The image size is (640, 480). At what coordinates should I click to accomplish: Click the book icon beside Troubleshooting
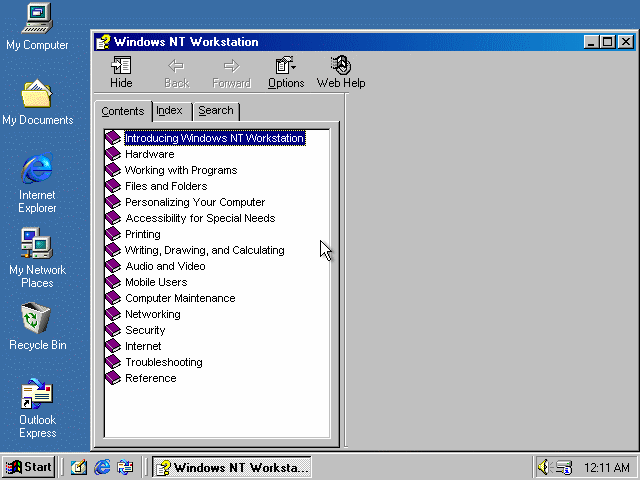[113, 362]
